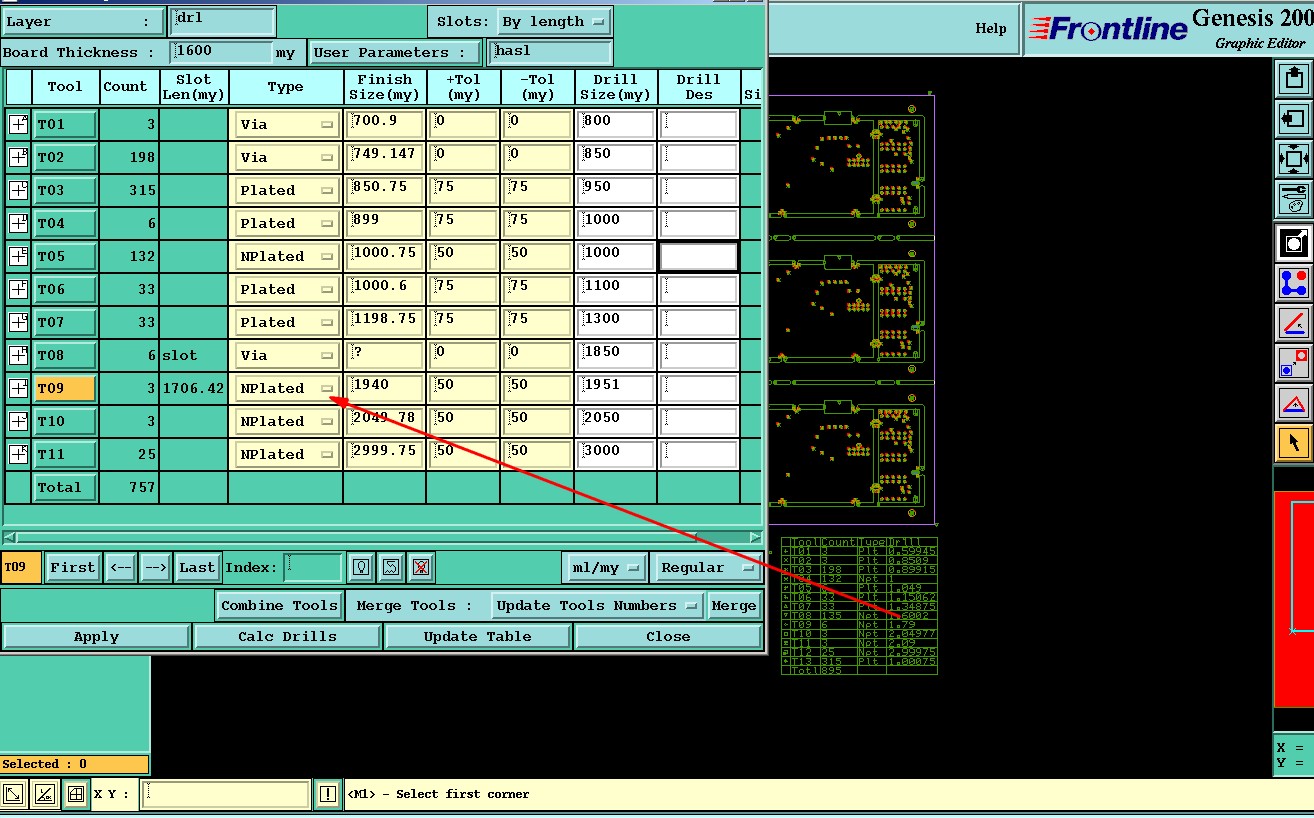The height and width of the screenshot is (818, 1314).
Task: Click the Calc Drills button
Action: tap(287, 637)
